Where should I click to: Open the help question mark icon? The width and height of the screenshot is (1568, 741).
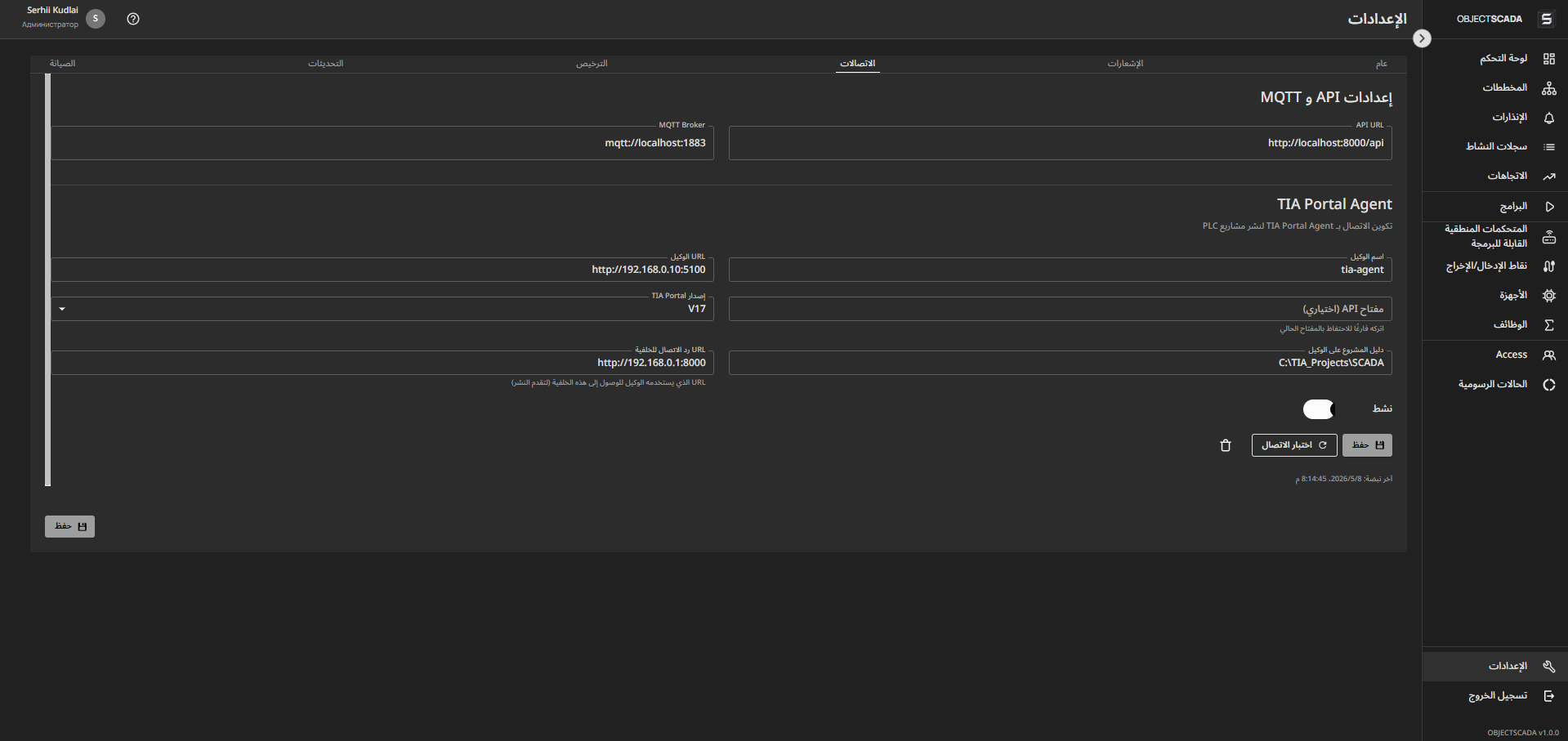coord(133,19)
